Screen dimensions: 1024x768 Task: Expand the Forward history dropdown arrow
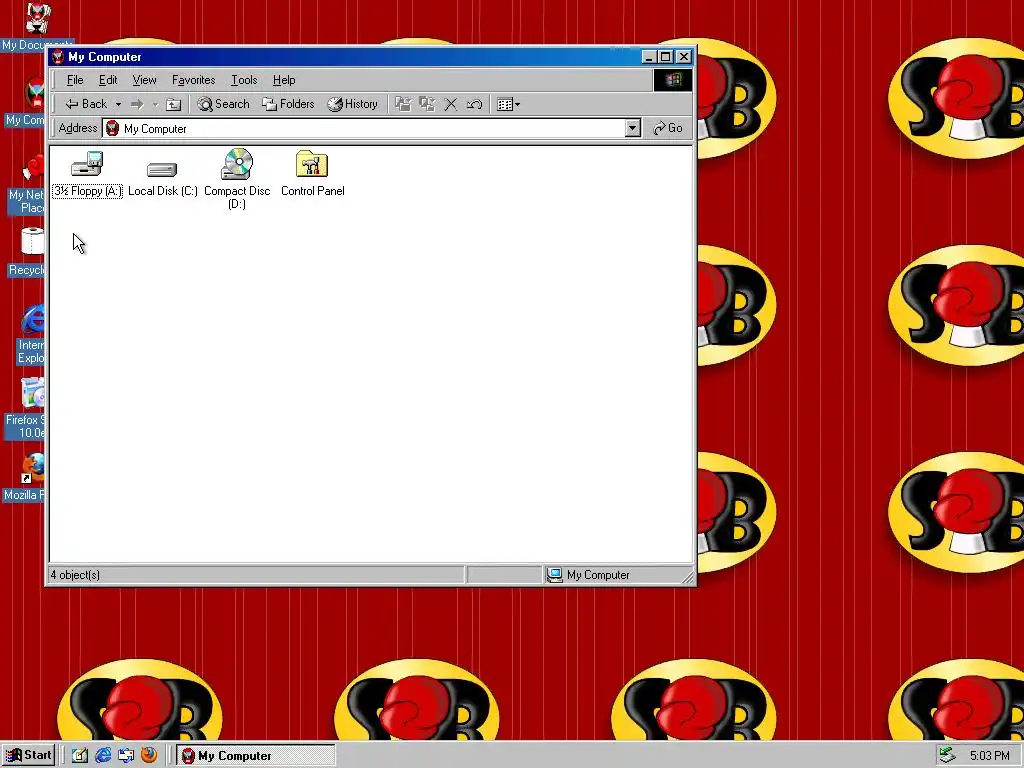coord(155,104)
